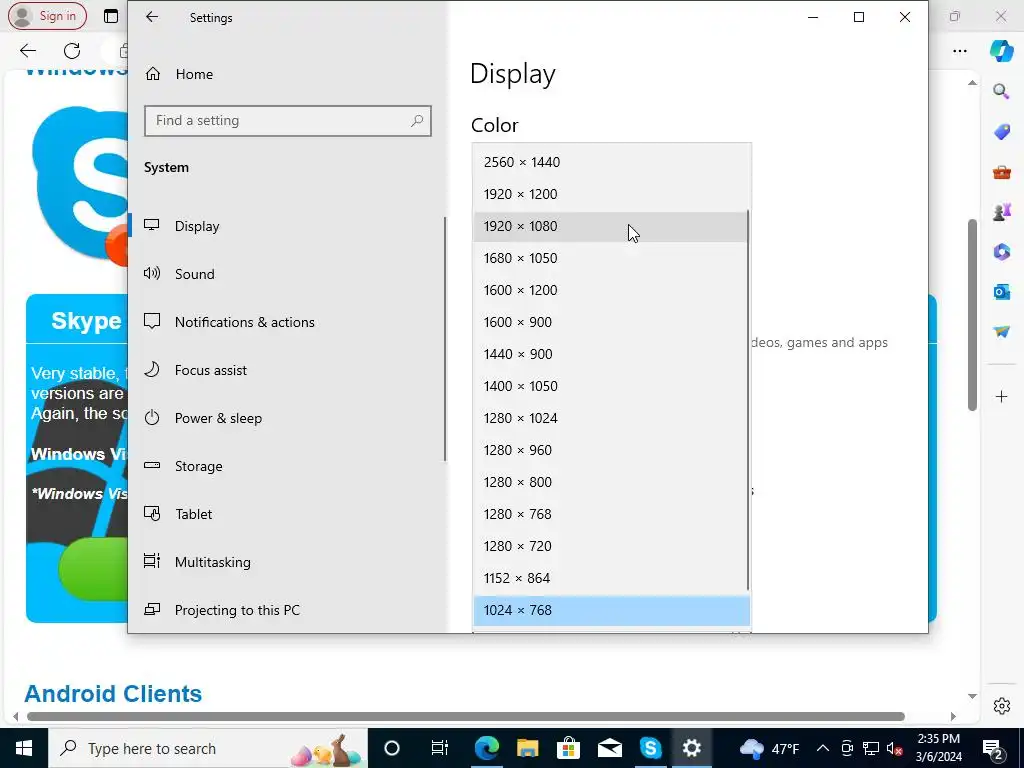Open Skype from the taskbar
This screenshot has height=768, width=1024.
click(650, 748)
